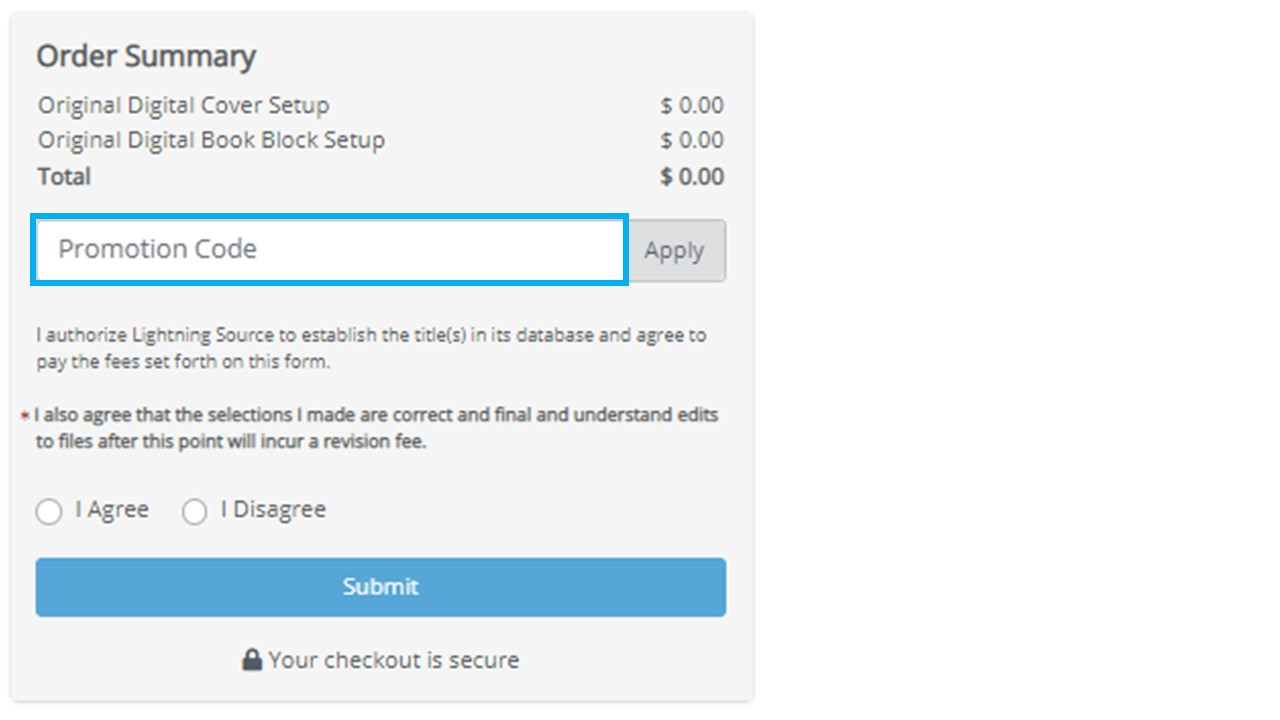The height and width of the screenshot is (720, 1280).
Task: Click the Submit button
Action: point(380,587)
